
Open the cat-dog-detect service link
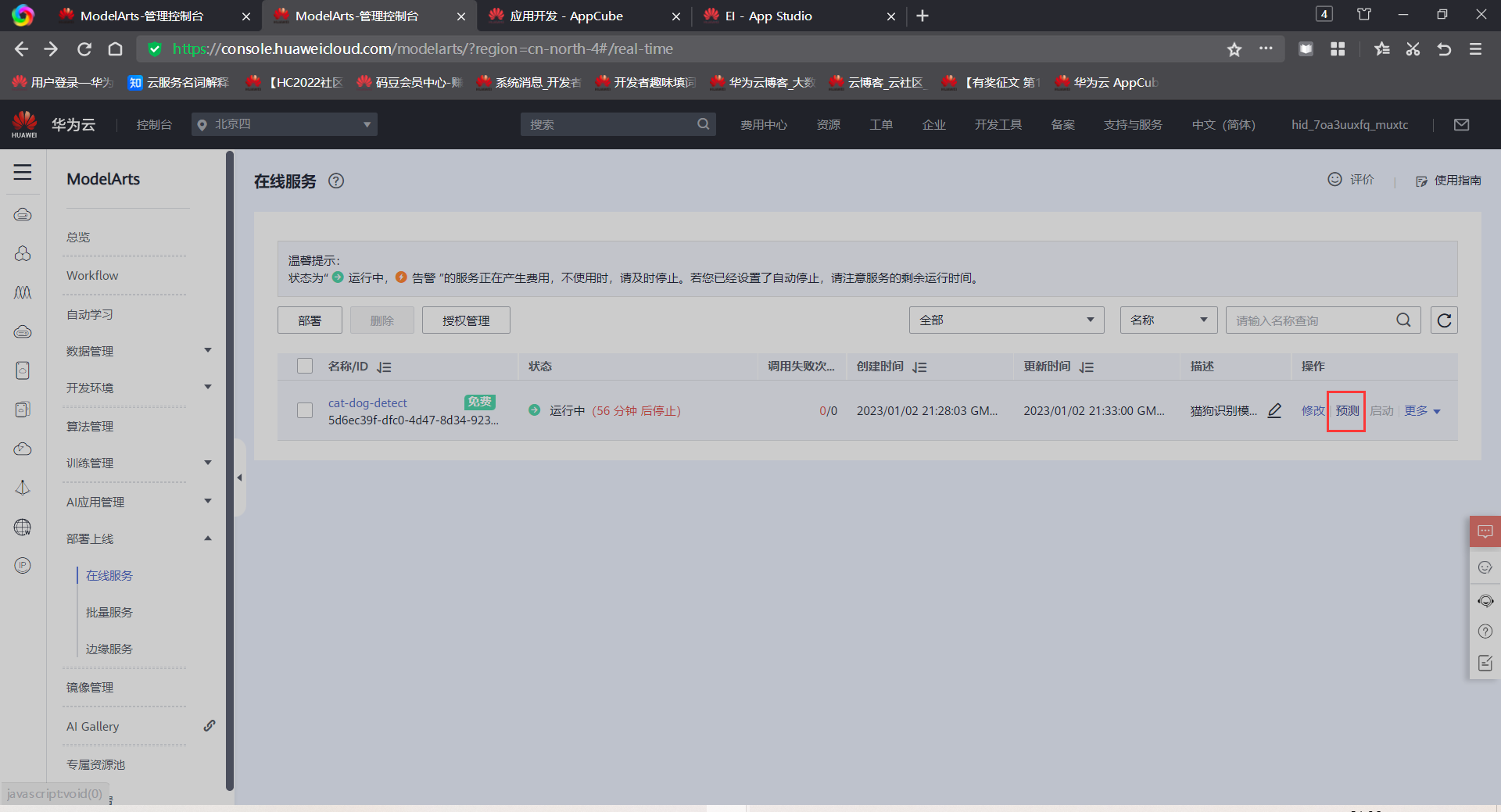pyautogui.click(x=367, y=402)
